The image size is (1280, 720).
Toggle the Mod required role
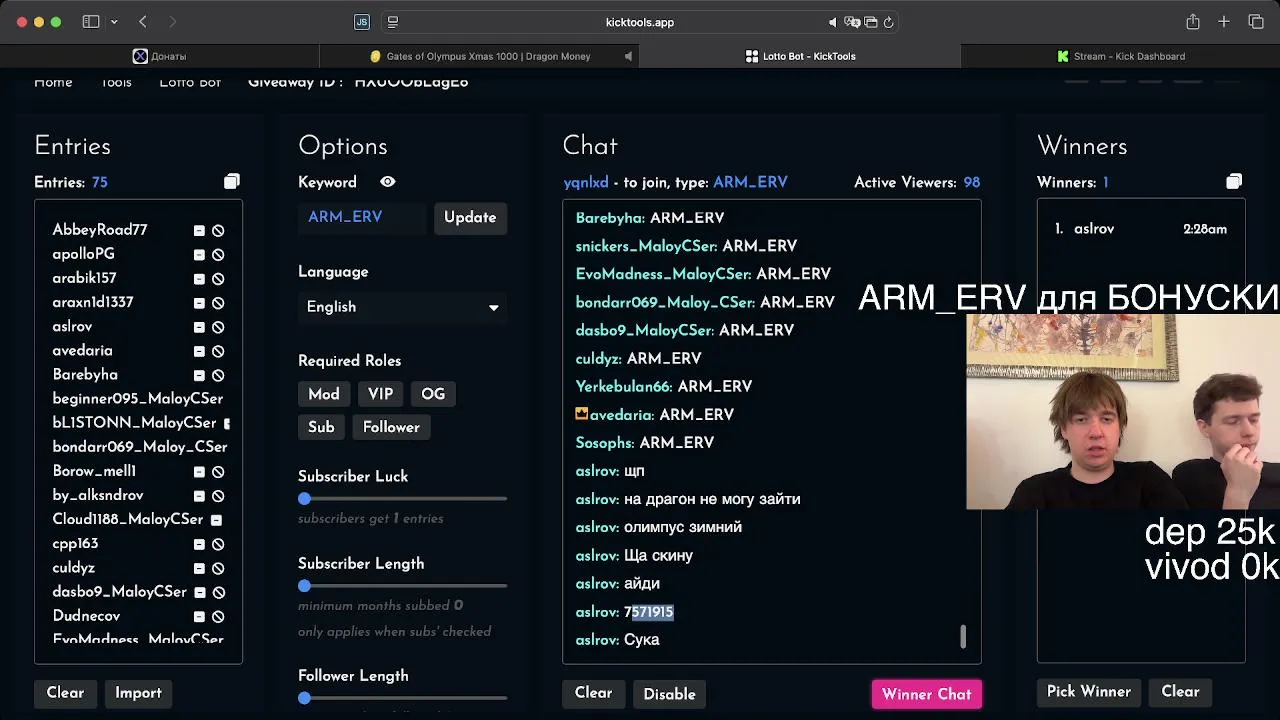(x=324, y=394)
